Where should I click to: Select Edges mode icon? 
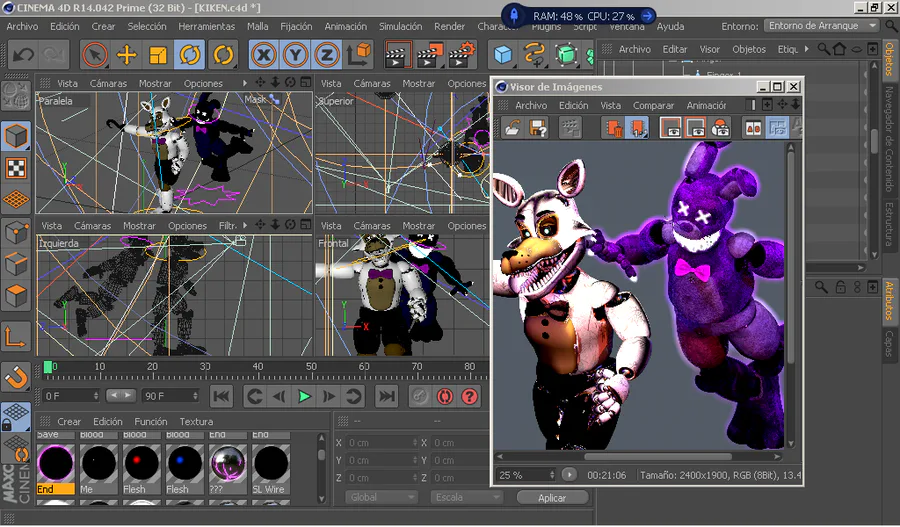click(16, 264)
